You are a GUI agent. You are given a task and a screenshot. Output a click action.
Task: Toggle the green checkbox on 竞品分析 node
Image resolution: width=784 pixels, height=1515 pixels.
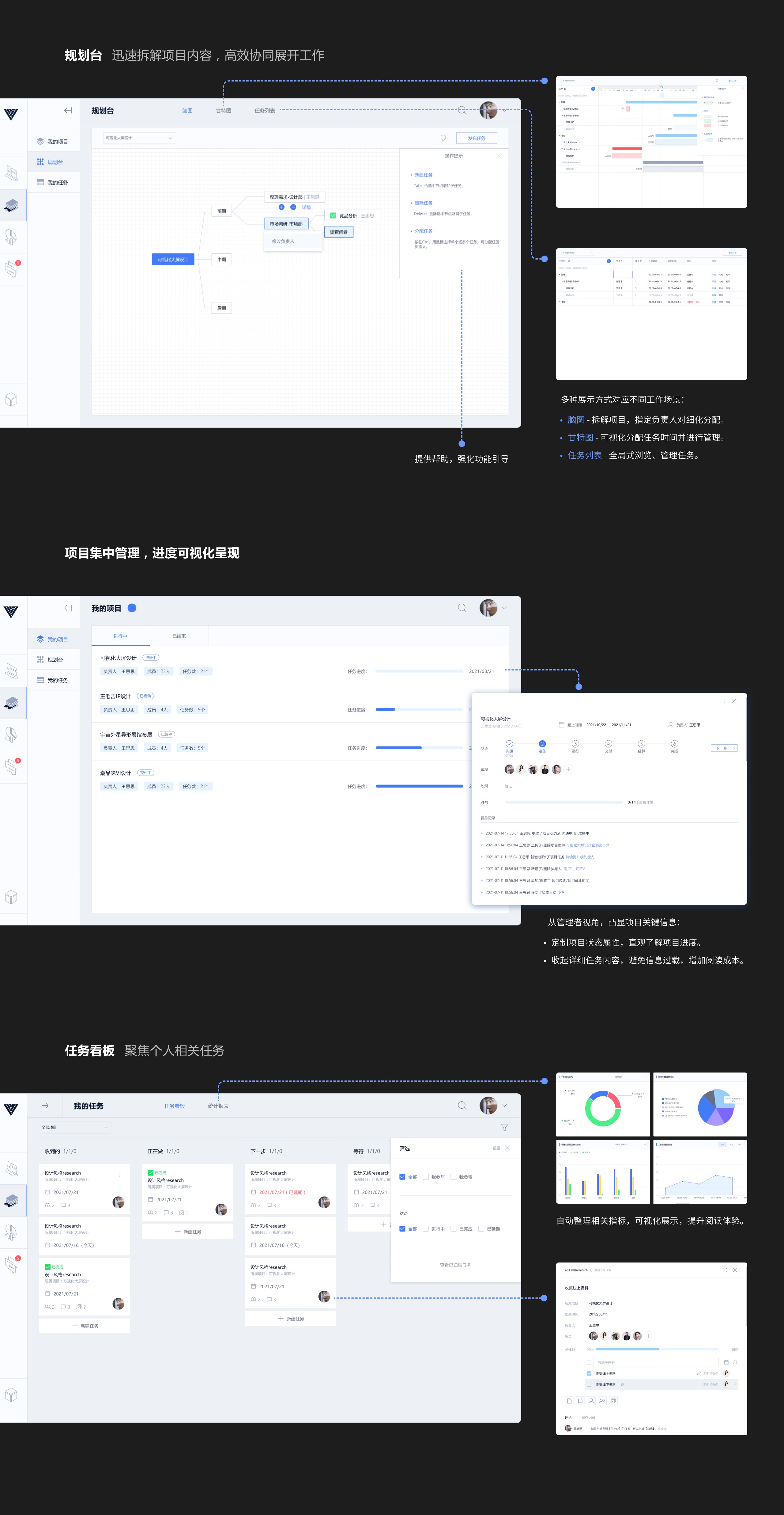pos(333,216)
